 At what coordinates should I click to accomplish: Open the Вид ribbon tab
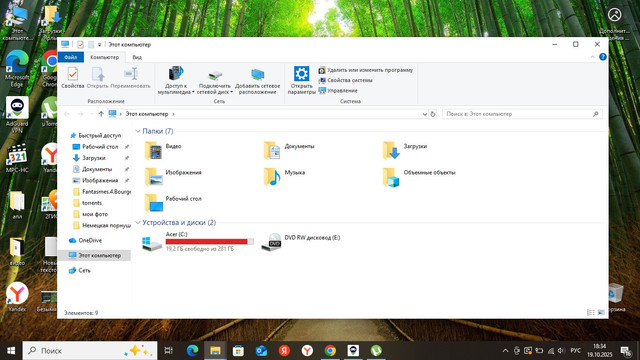137,57
